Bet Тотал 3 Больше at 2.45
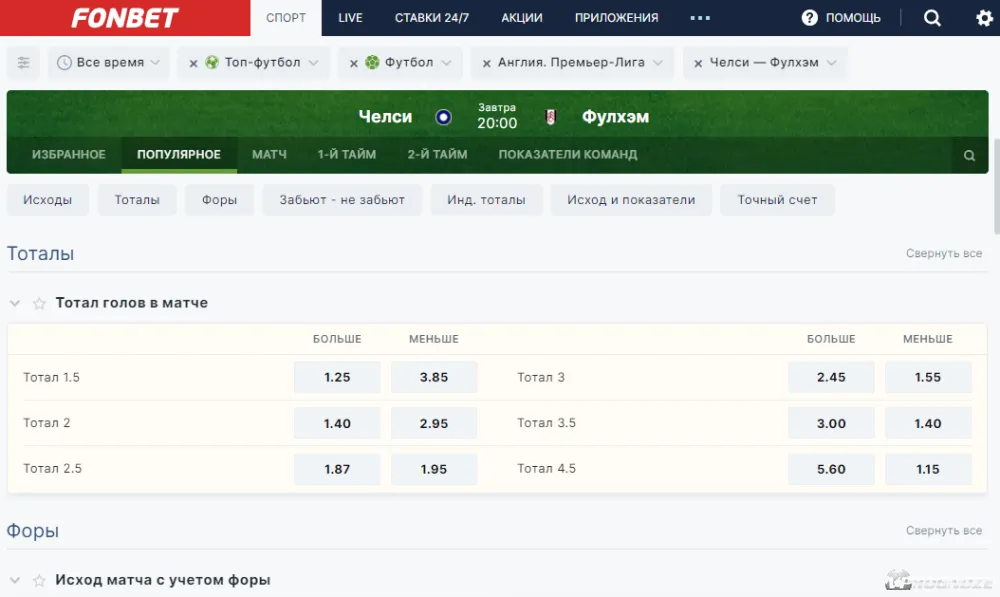Viewport: 1000px width, 597px height. coord(831,378)
